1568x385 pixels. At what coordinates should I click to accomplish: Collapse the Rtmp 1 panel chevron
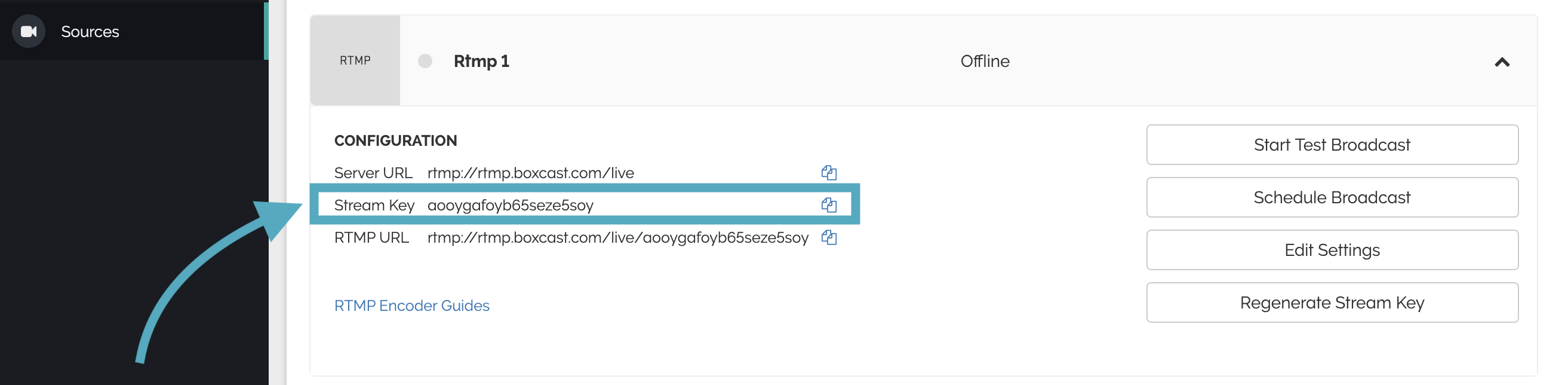1502,62
